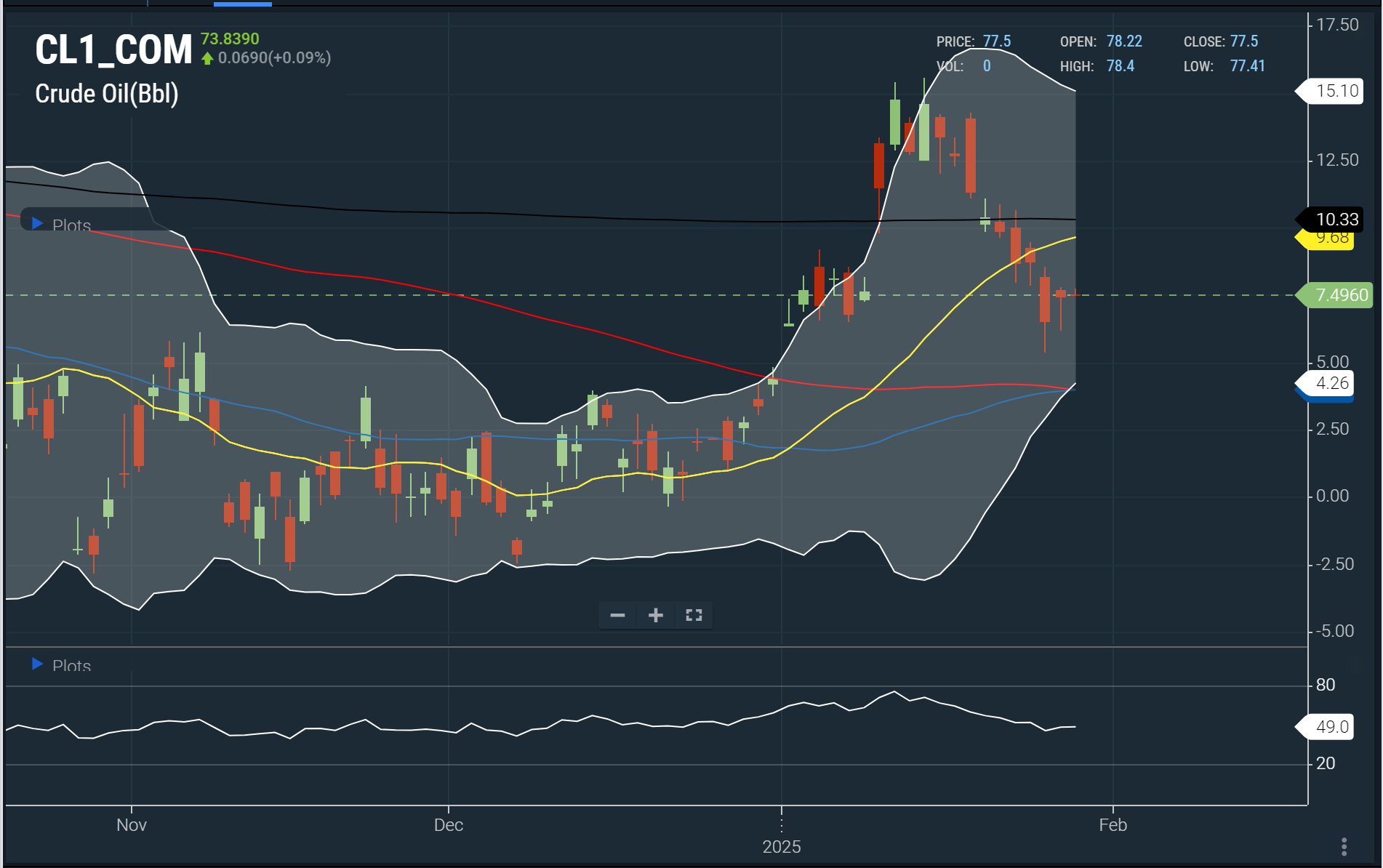The width and height of the screenshot is (1383, 868).
Task: Click the green up arrow price change indicator
Action: (x=207, y=58)
